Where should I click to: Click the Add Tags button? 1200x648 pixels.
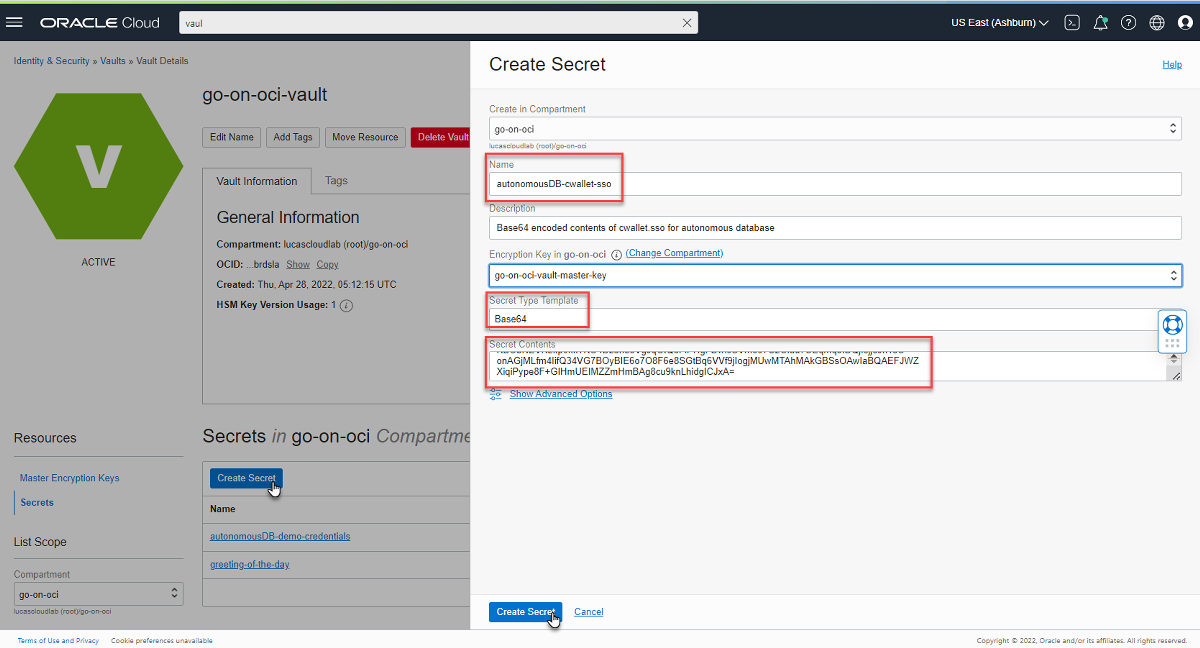coord(293,137)
